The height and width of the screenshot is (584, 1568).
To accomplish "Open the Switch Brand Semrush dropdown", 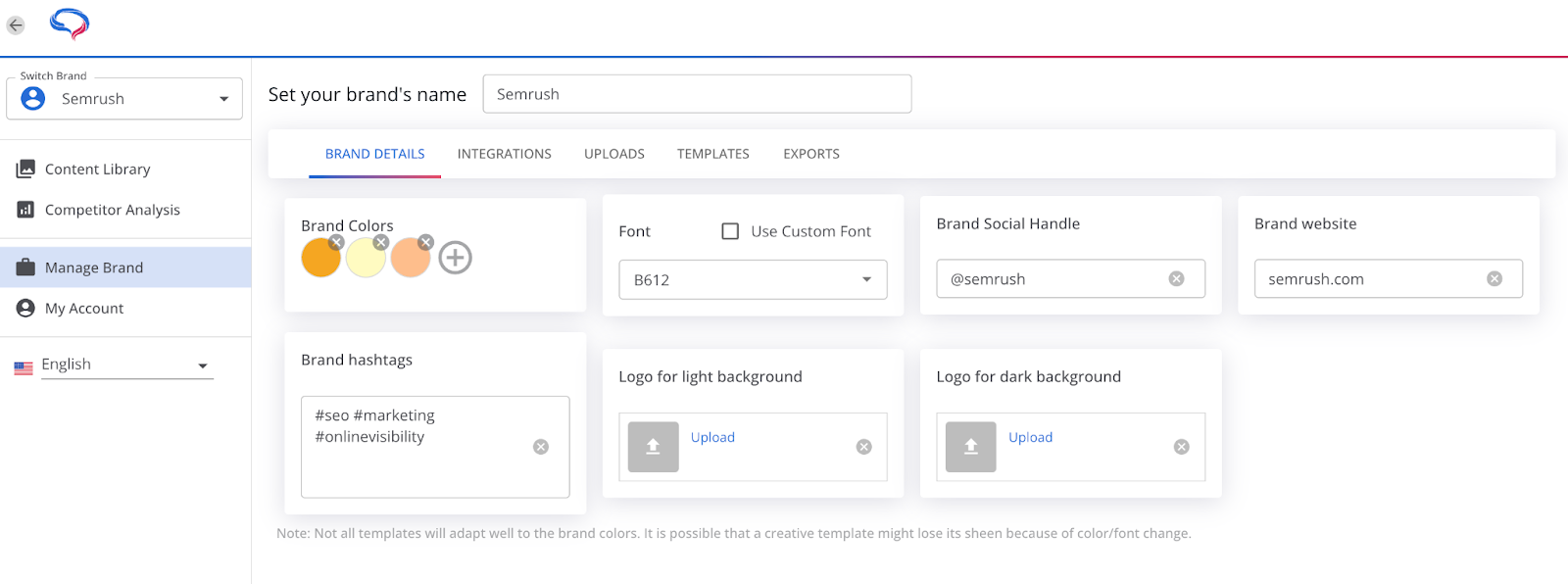I will pyautogui.click(x=124, y=99).
